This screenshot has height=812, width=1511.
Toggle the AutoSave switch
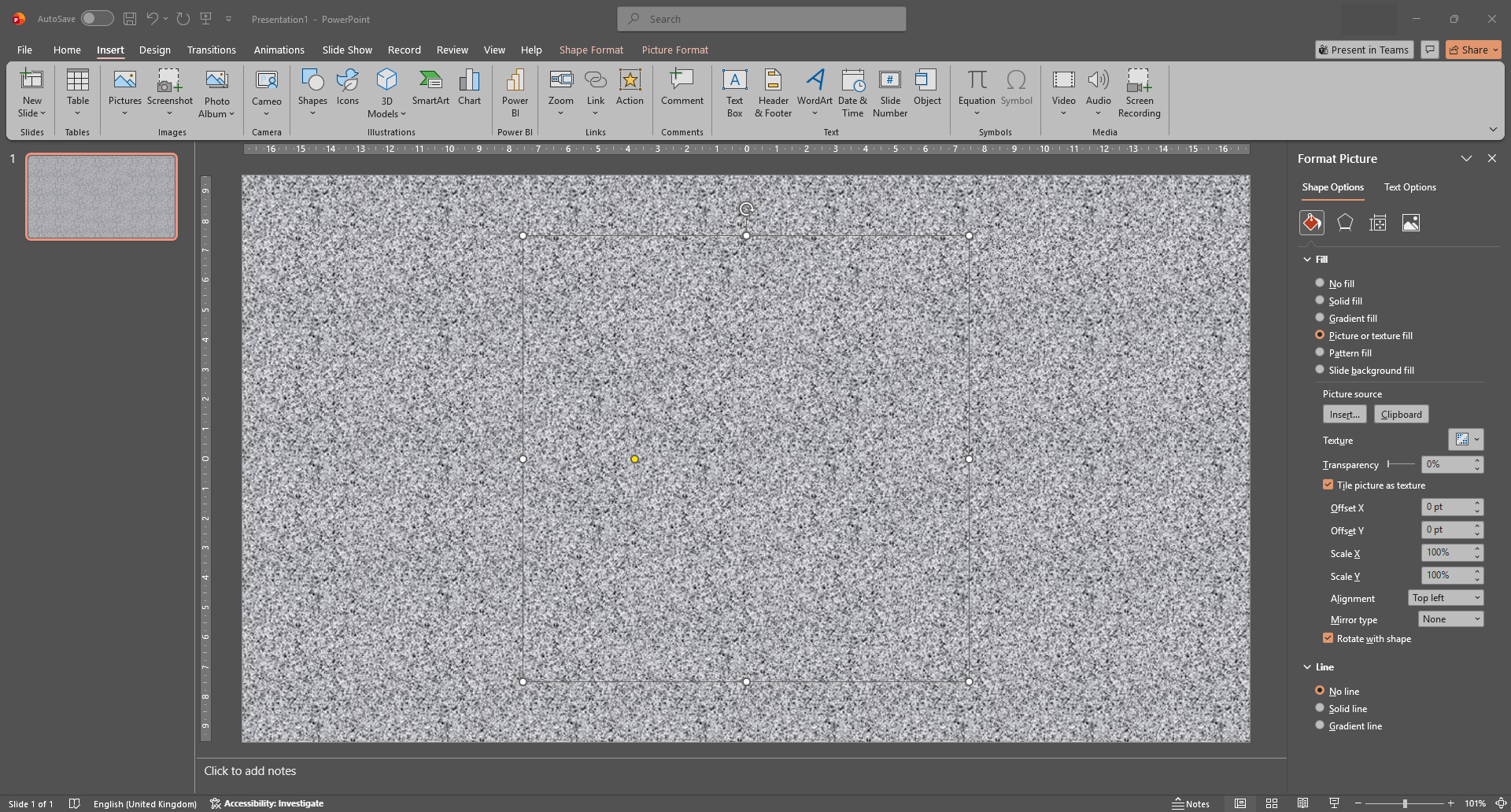(x=98, y=18)
